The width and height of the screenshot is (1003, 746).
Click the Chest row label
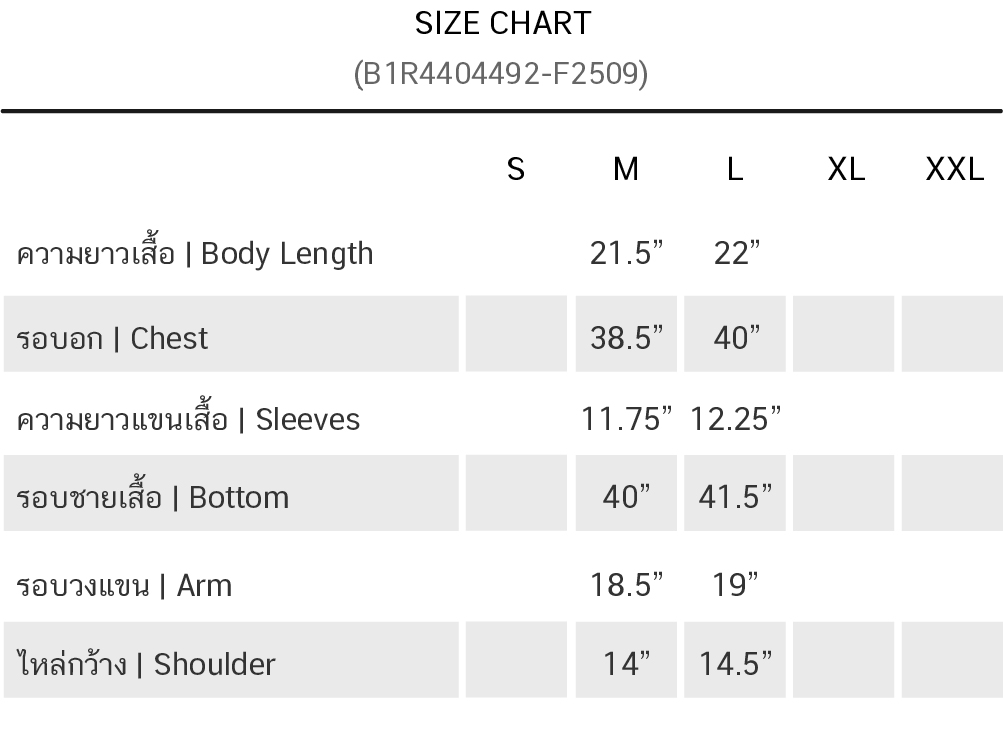tap(112, 338)
